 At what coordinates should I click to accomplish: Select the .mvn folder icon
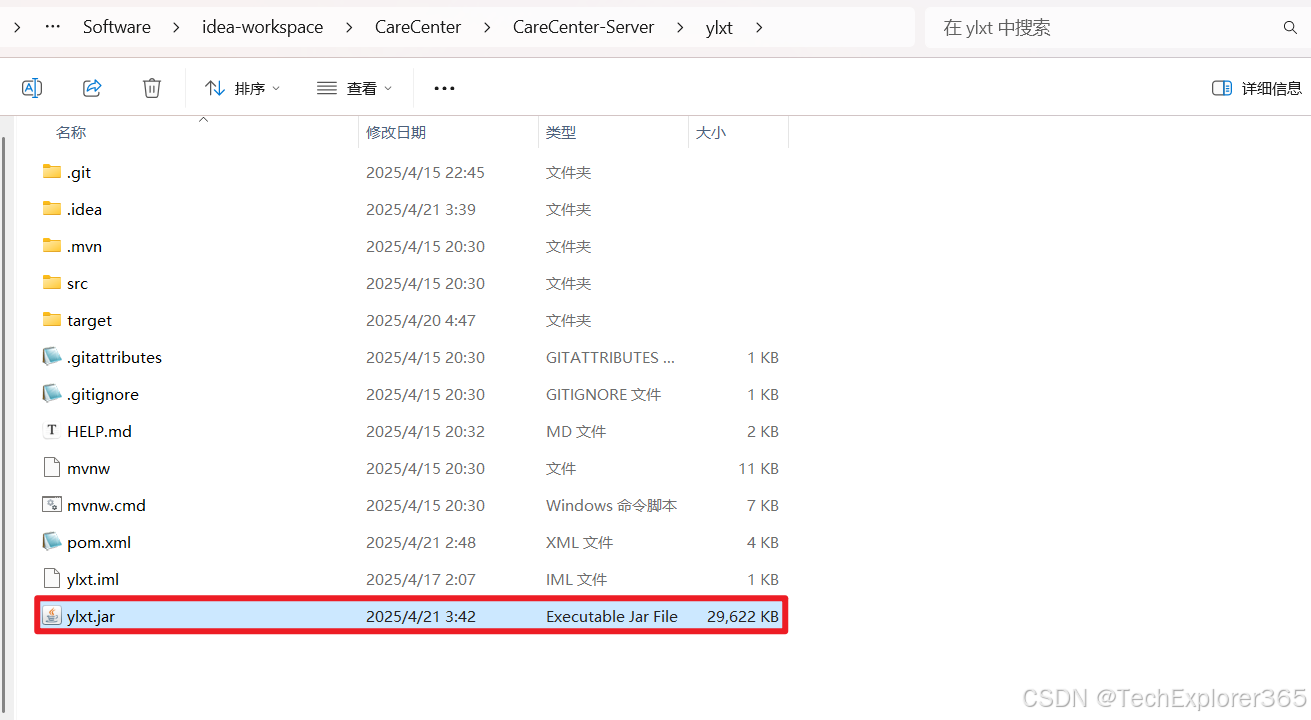[52, 246]
